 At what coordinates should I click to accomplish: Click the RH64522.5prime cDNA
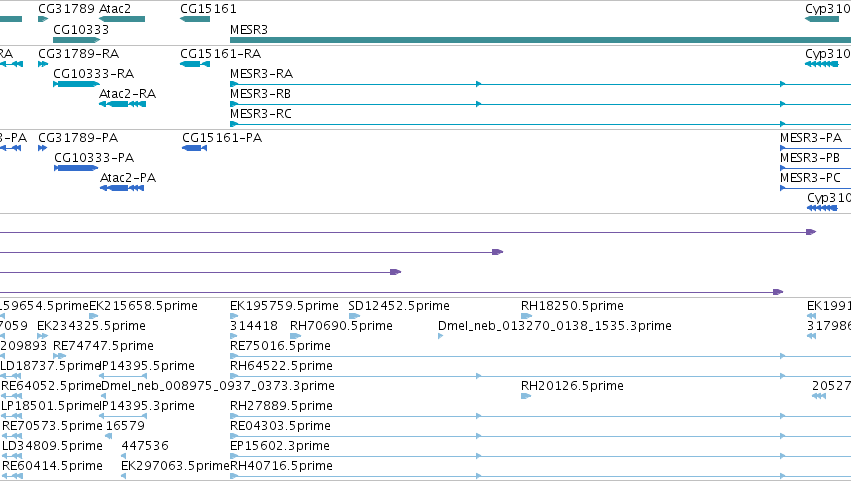click(x=541, y=376)
